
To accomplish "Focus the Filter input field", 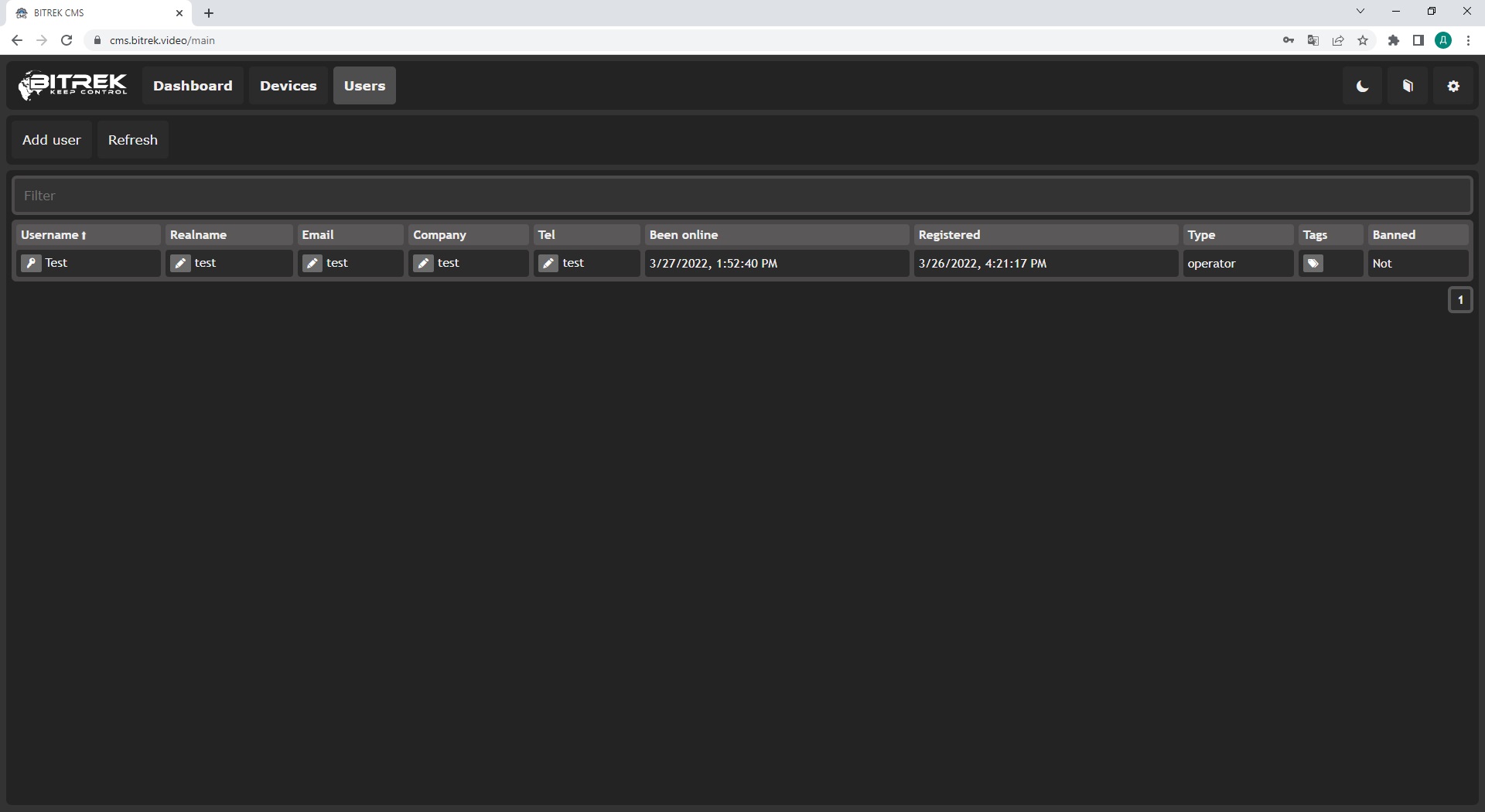I will (742, 196).
